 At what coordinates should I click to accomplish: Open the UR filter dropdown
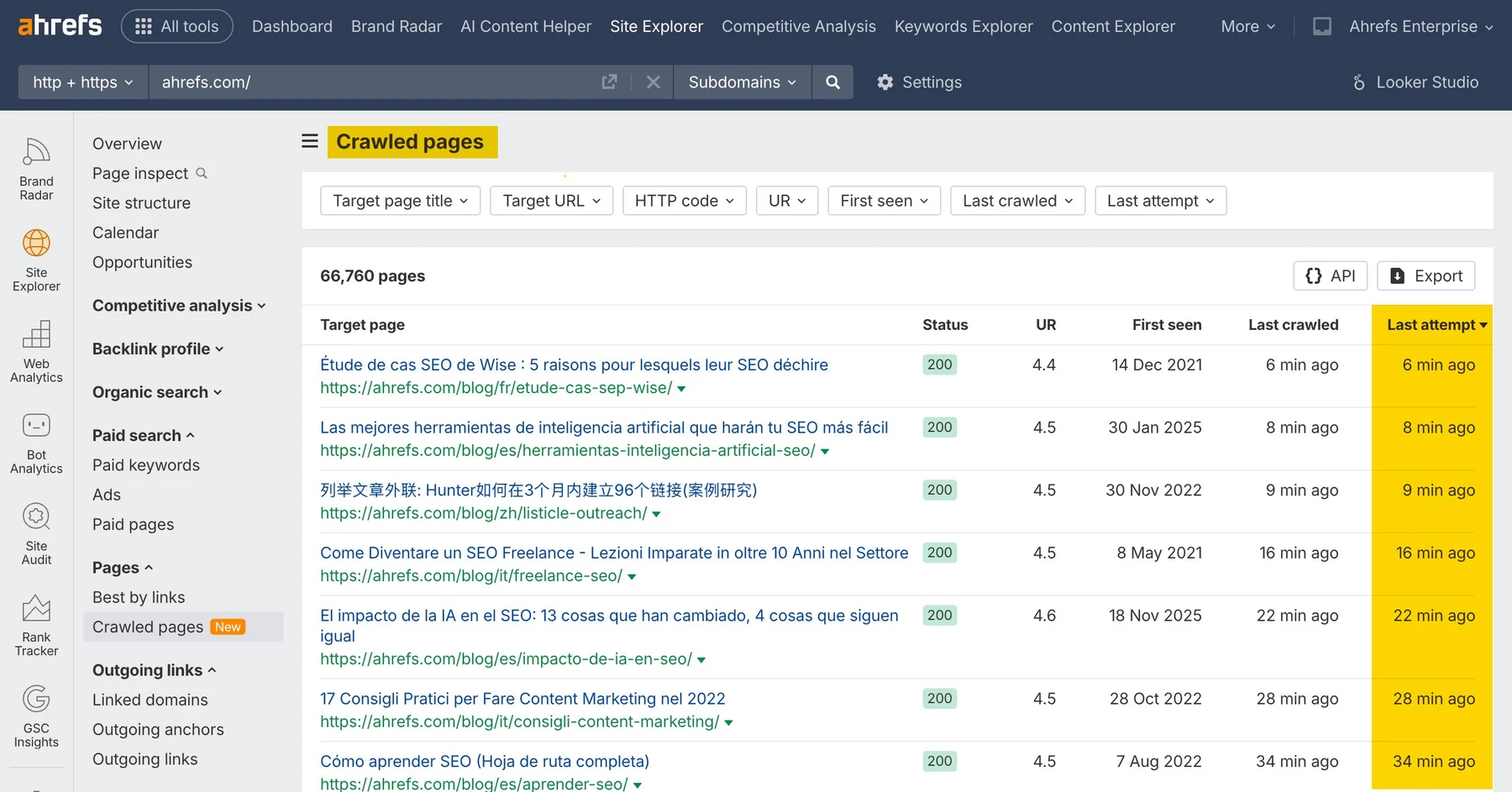tap(787, 201)
